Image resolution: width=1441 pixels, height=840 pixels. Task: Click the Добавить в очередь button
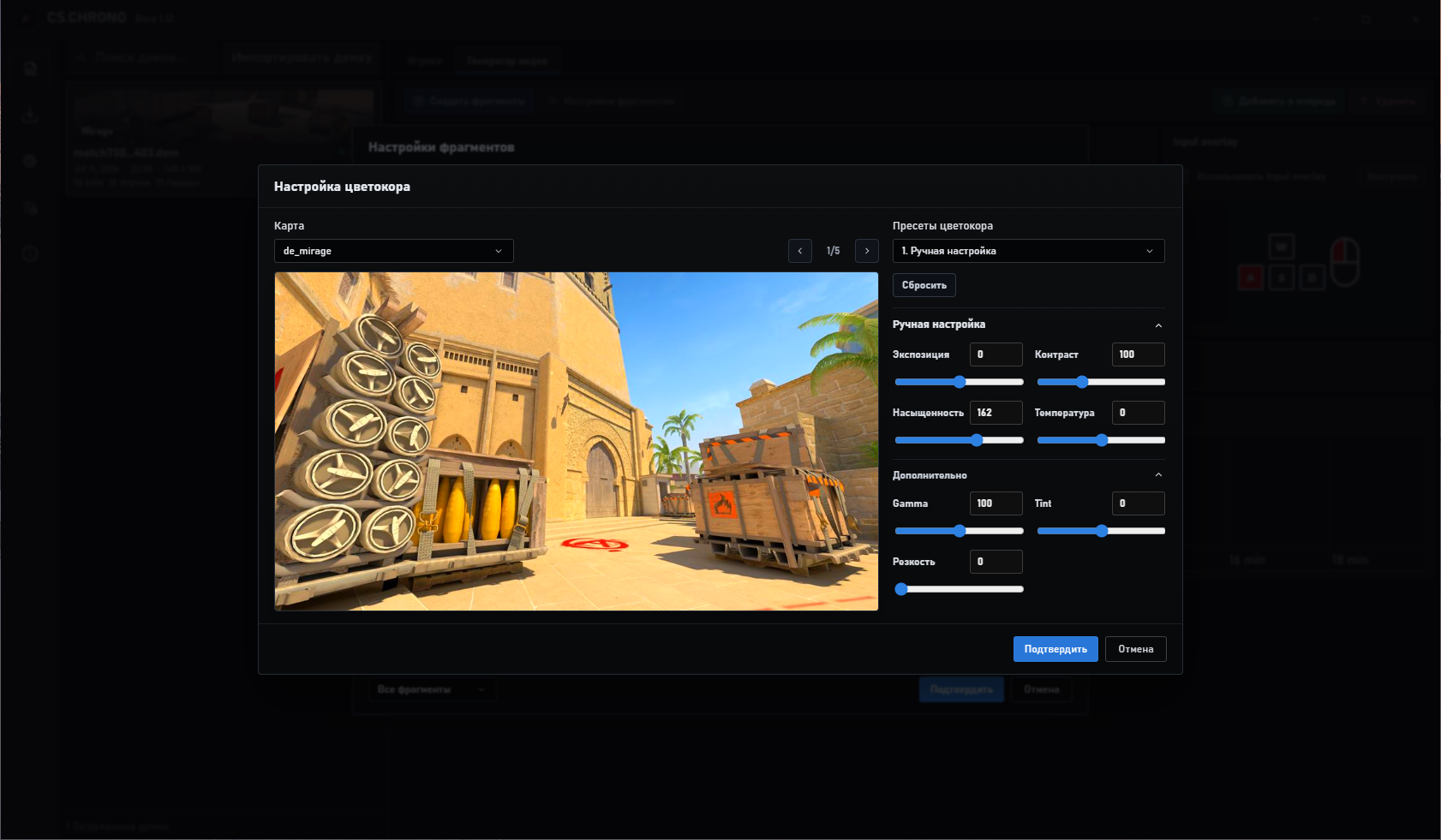tap(1278, 101)
